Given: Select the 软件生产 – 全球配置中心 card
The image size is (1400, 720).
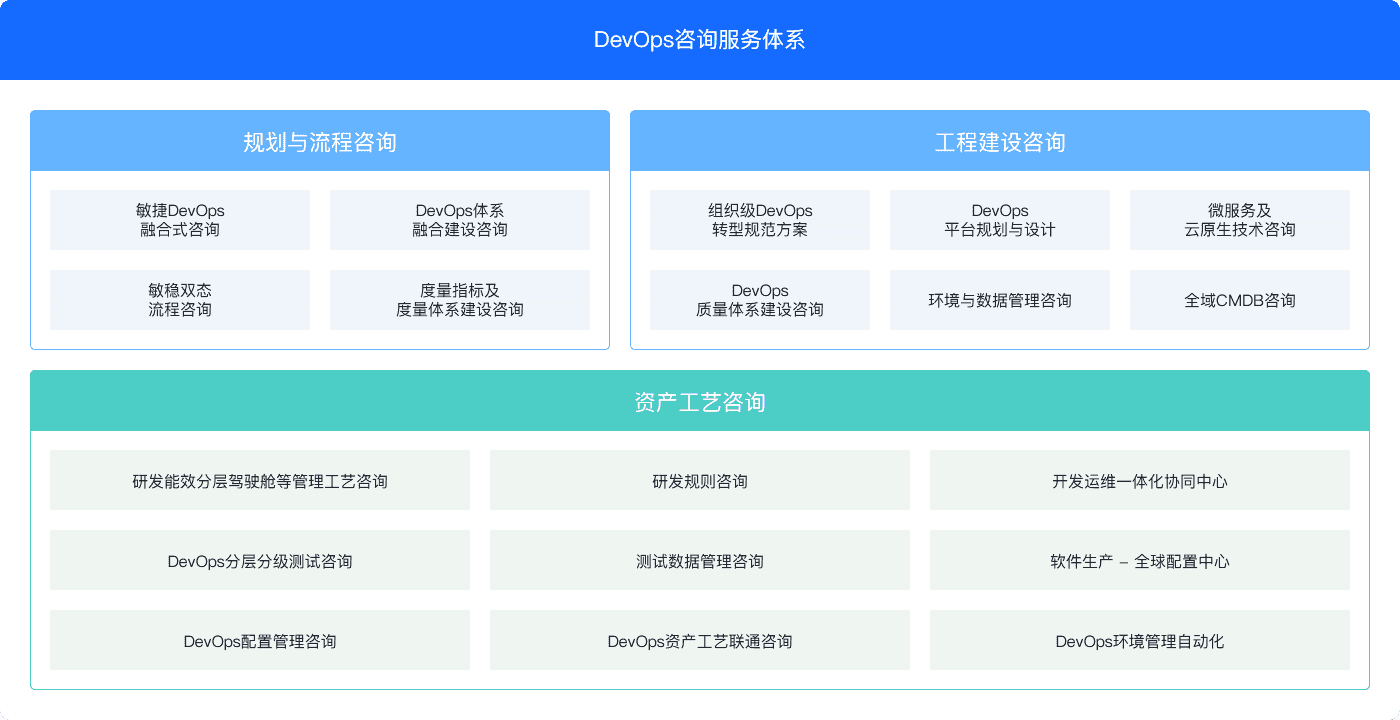Looking at the screenshot, I should point(1139,560).
